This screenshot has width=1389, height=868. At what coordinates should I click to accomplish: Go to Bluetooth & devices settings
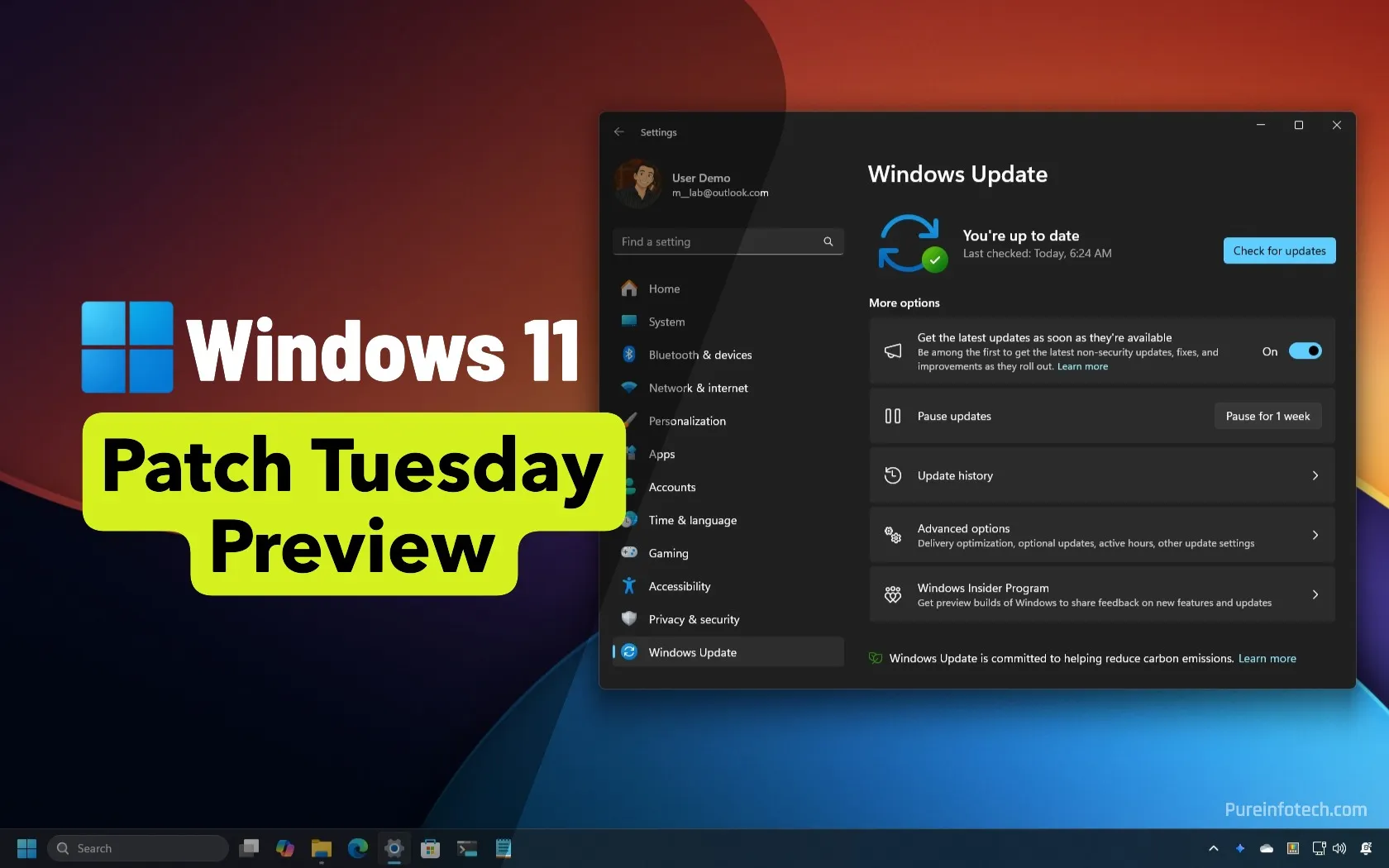pyautogui.click(x=728, y=355)
